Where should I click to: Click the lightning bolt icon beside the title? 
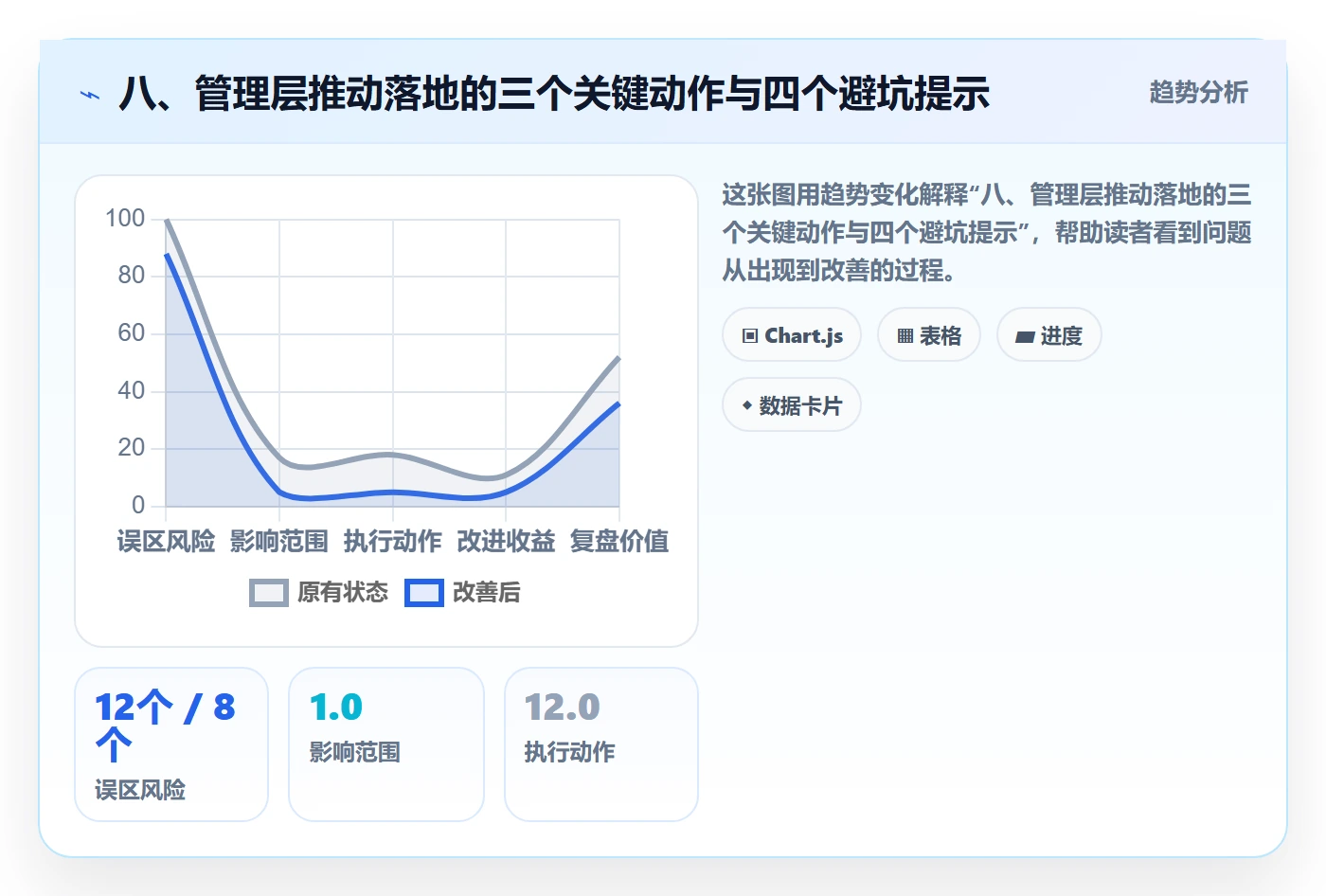click(90, 95)
